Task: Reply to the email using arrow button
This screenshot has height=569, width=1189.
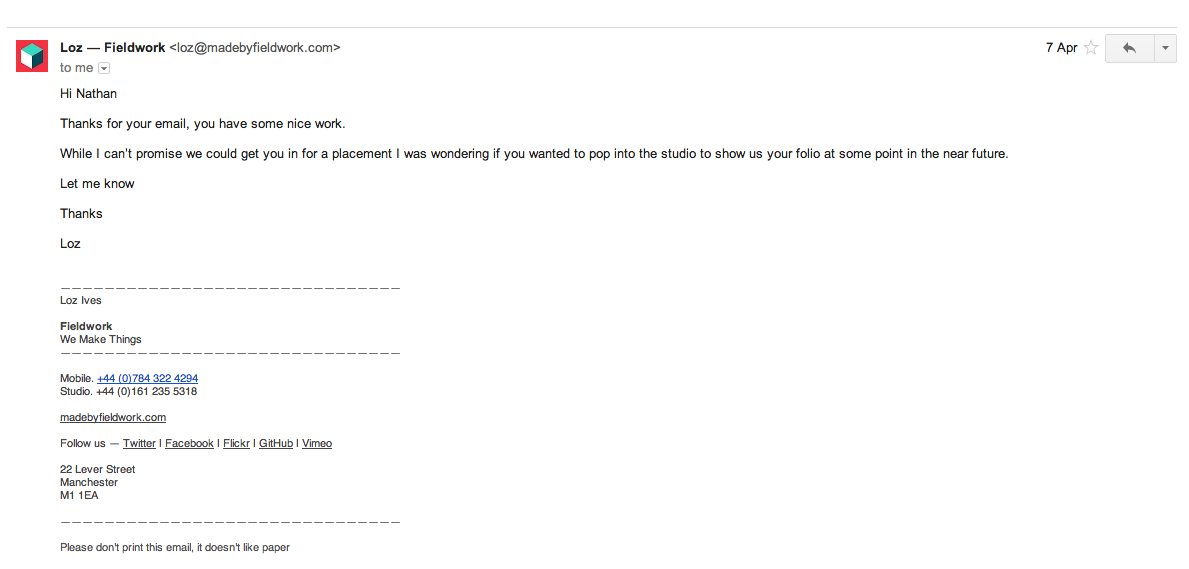Action: (1129, 48)
